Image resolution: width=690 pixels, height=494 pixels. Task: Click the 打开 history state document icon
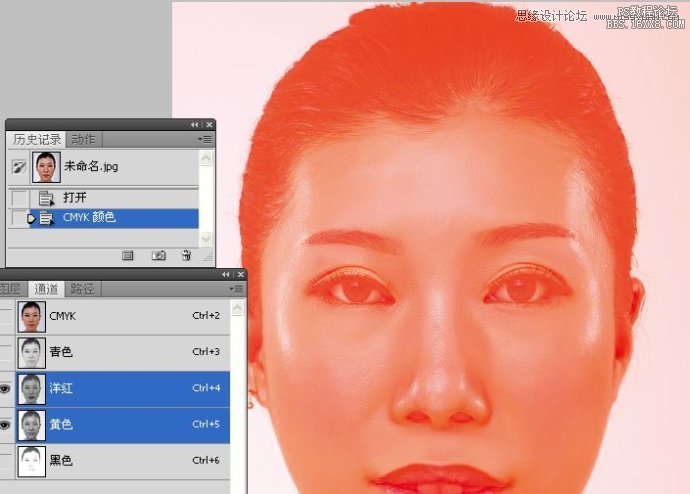pyautogui.click(x=45, y=198)
